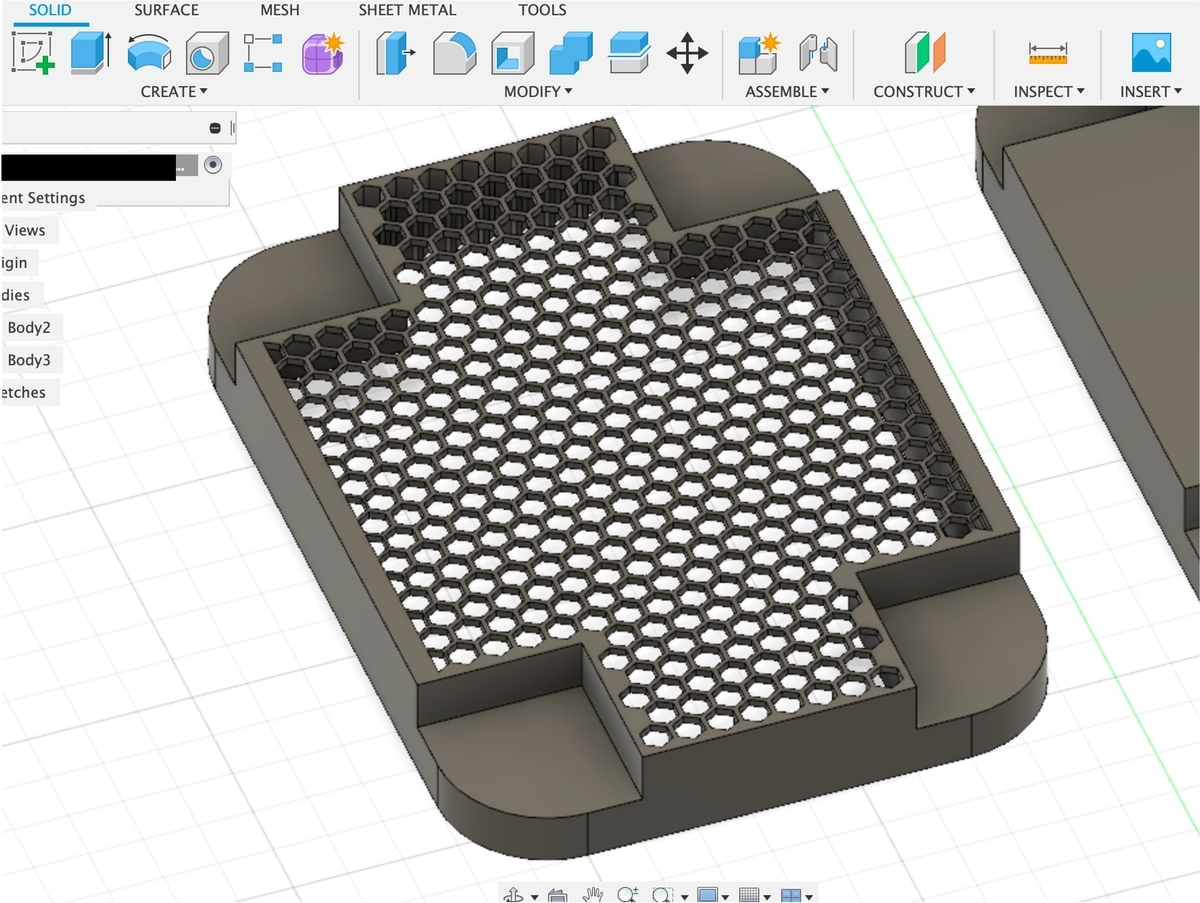Select Named Views in the browser
The width and height of the screenshot is (1200, 903).
(x=24, y=230)
